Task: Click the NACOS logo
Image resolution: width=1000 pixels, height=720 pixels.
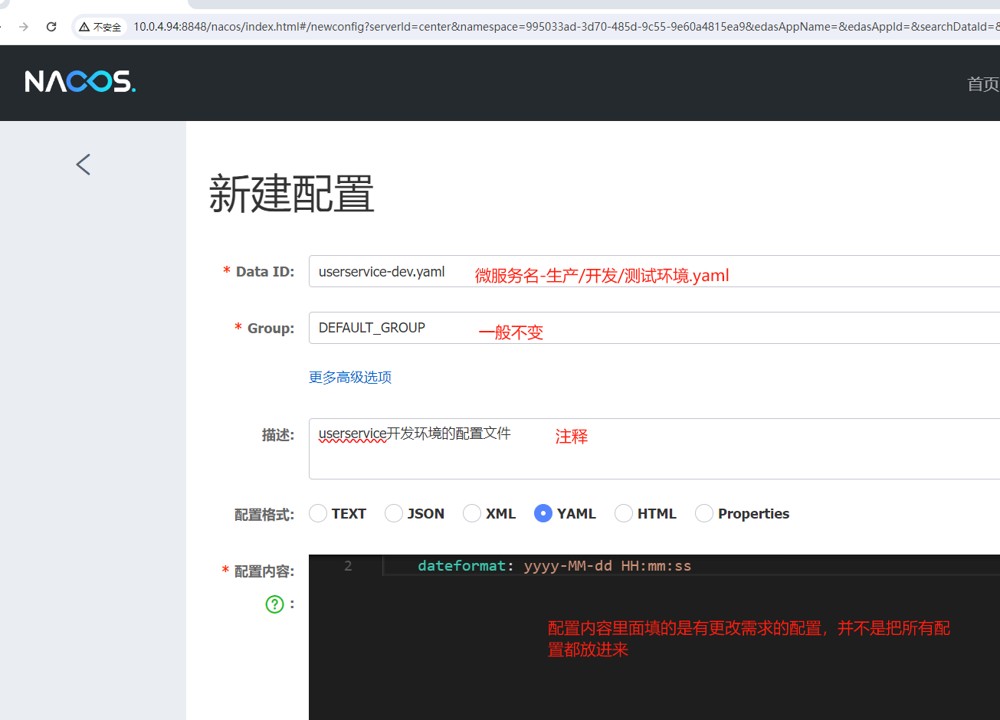Action: [x=80, y=82]
